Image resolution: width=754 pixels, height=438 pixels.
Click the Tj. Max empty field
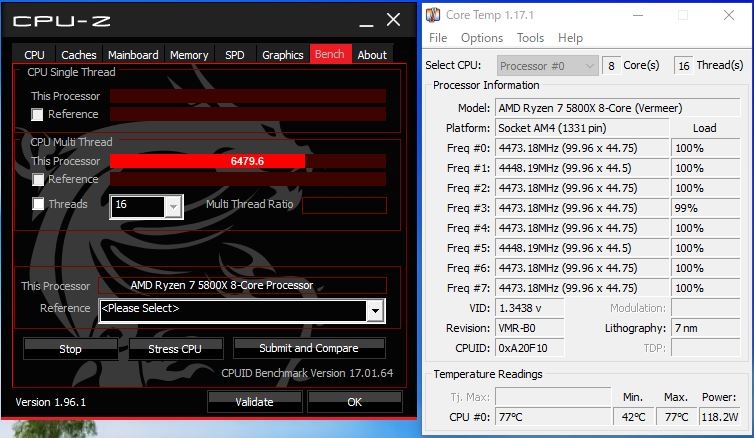pyautogui.click(x=553, y=397)
